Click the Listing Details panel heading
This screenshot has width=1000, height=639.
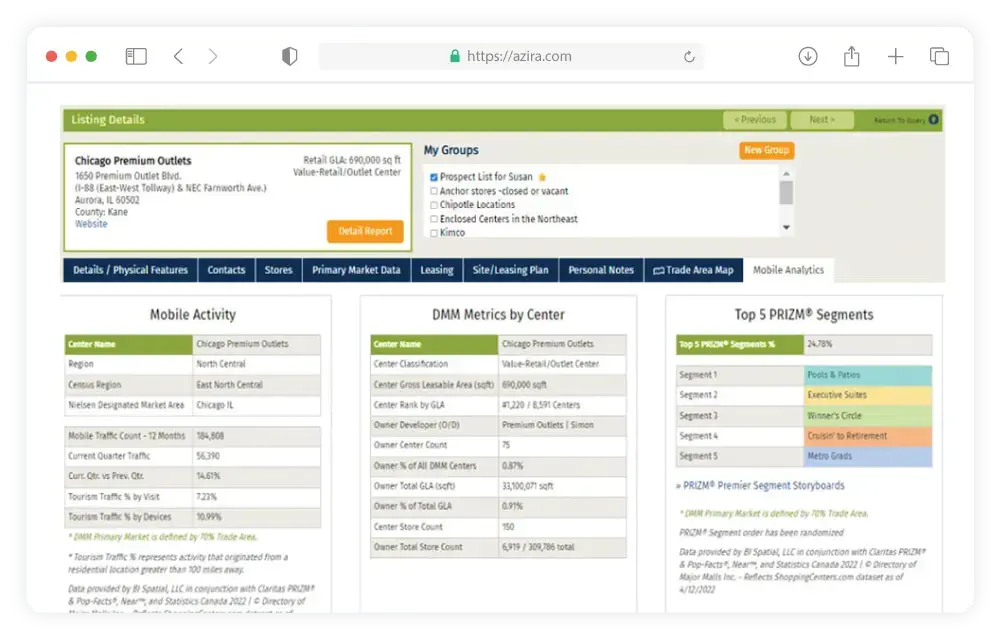click(108, 119)
